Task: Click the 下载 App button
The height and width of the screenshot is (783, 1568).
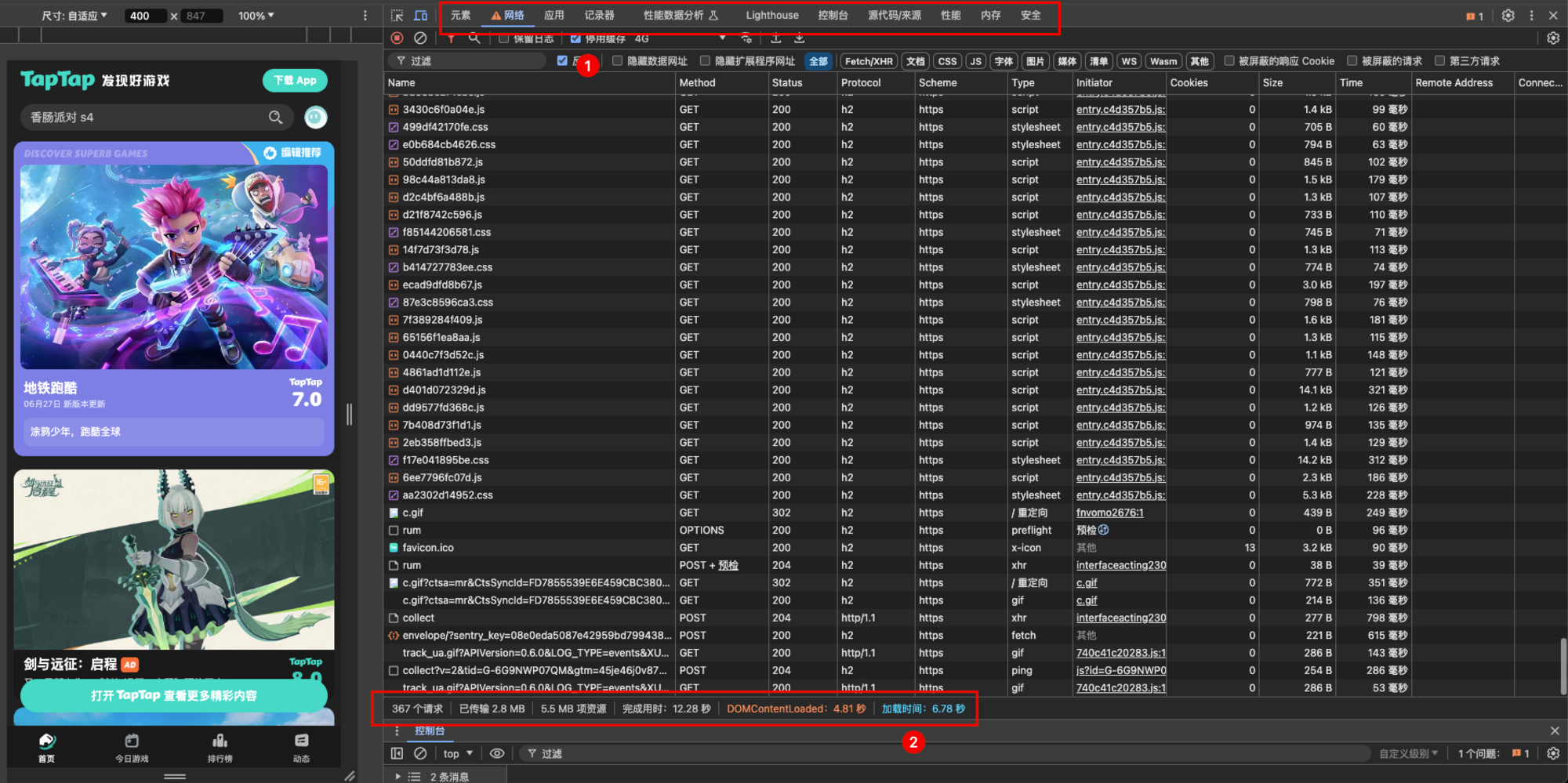Action: (x=295, y=80)
